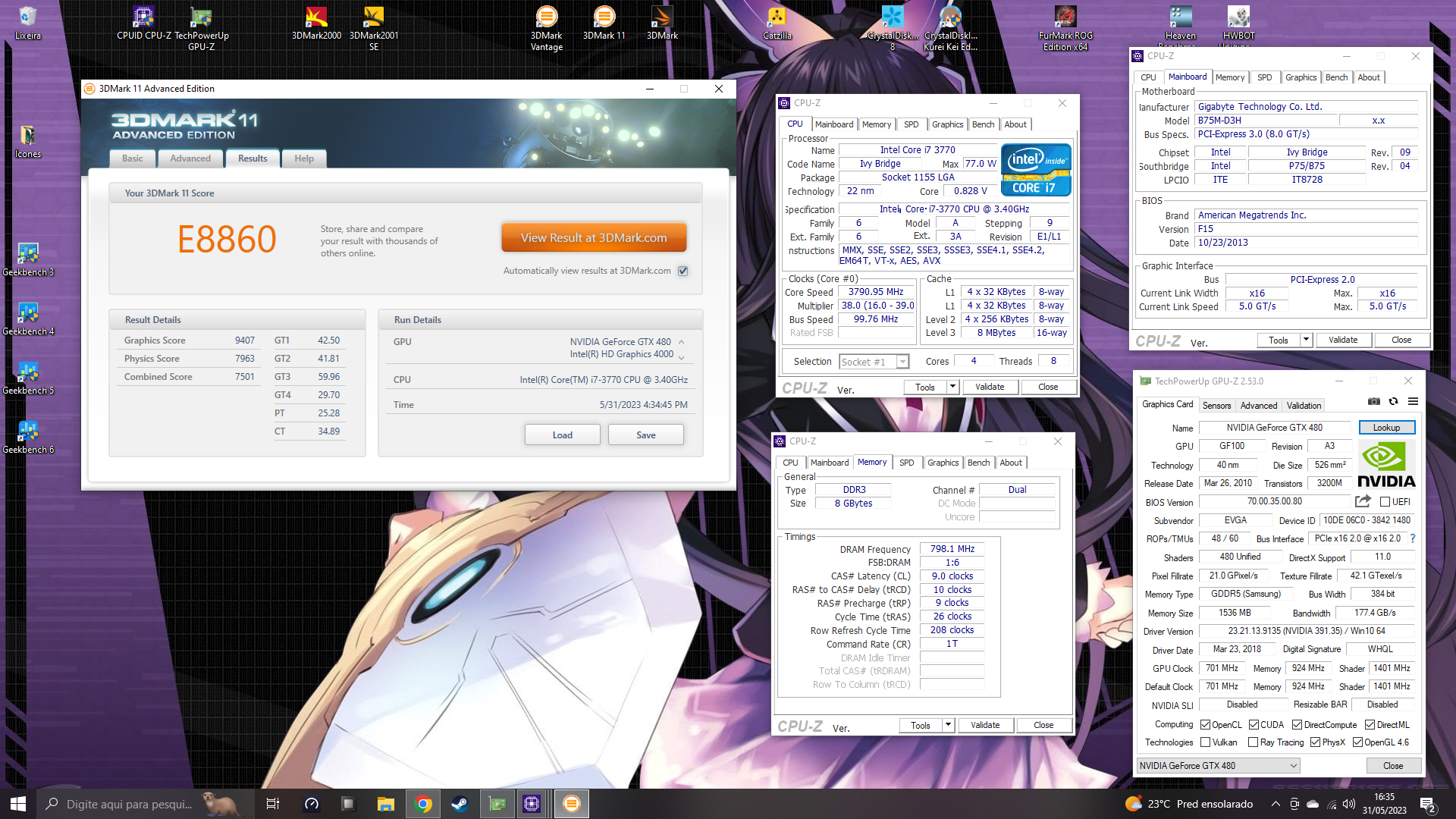Click the GPU-Z screenshot camera icon
Image resolution: width=1456 pixels, height=819 pixels.
[x=1373, y=401]
